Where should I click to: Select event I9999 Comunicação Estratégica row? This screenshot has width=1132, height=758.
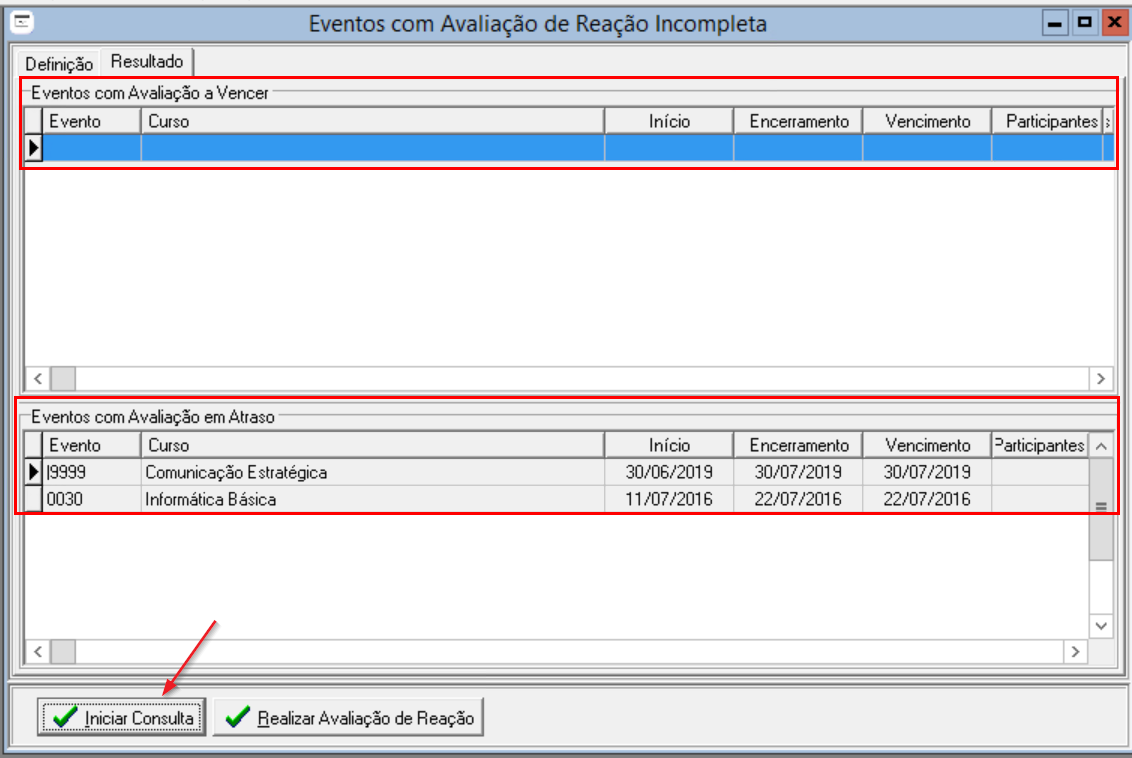pos(236,472)
